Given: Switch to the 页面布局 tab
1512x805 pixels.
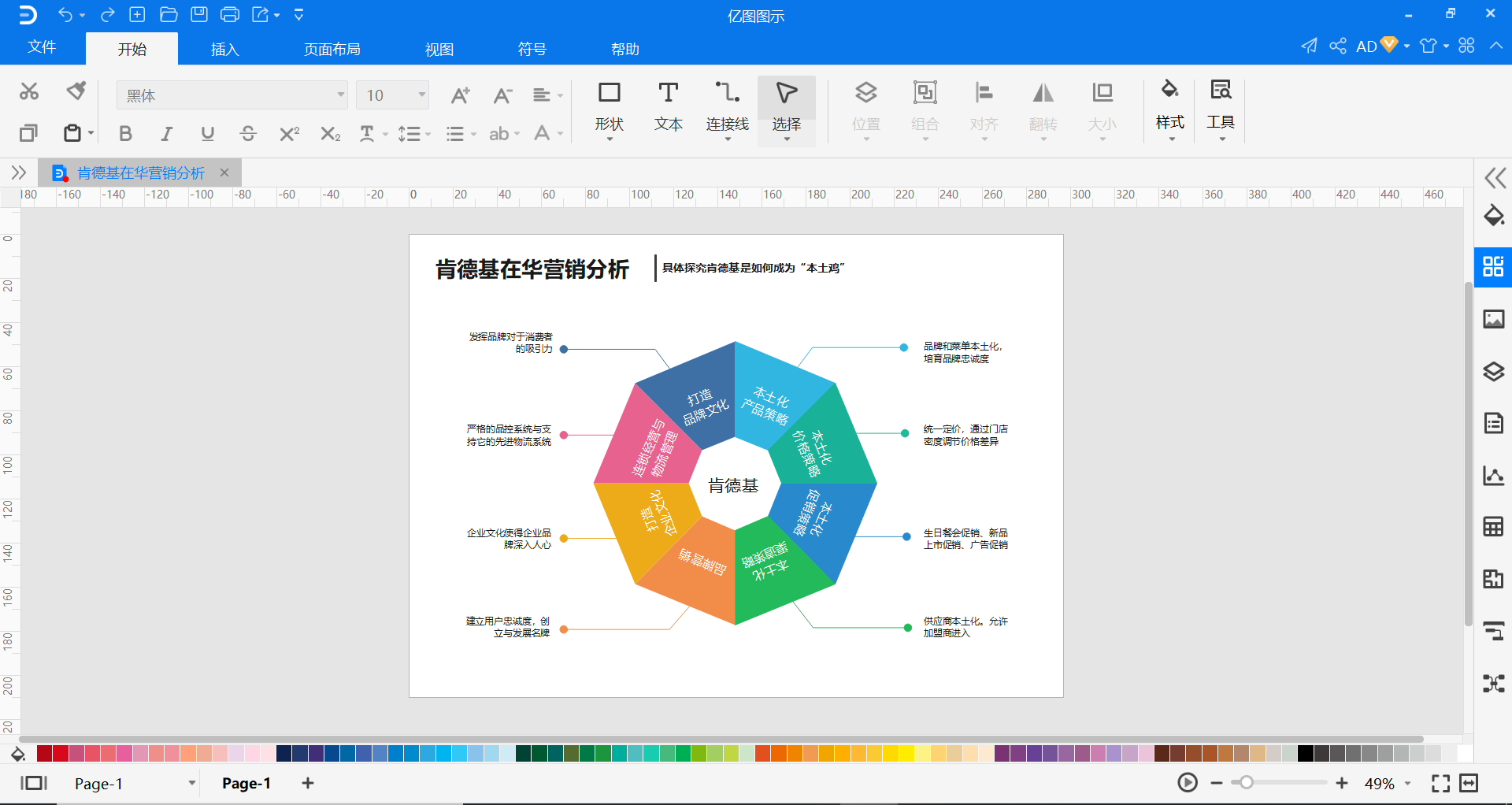Looking at the screenshot, I should [x=332, y=49].
